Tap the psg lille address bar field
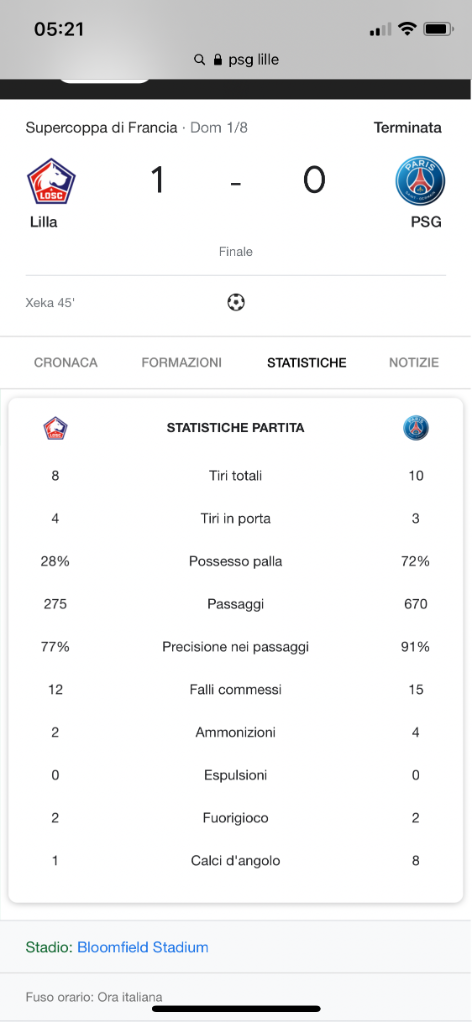Image resolution: width=472 pixels, height=1022 pixels. point(236,60)
